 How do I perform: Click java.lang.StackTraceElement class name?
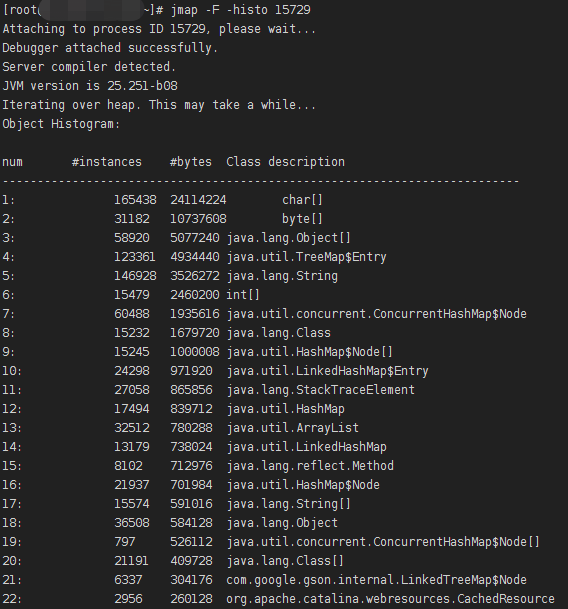(x=321, y=390)
